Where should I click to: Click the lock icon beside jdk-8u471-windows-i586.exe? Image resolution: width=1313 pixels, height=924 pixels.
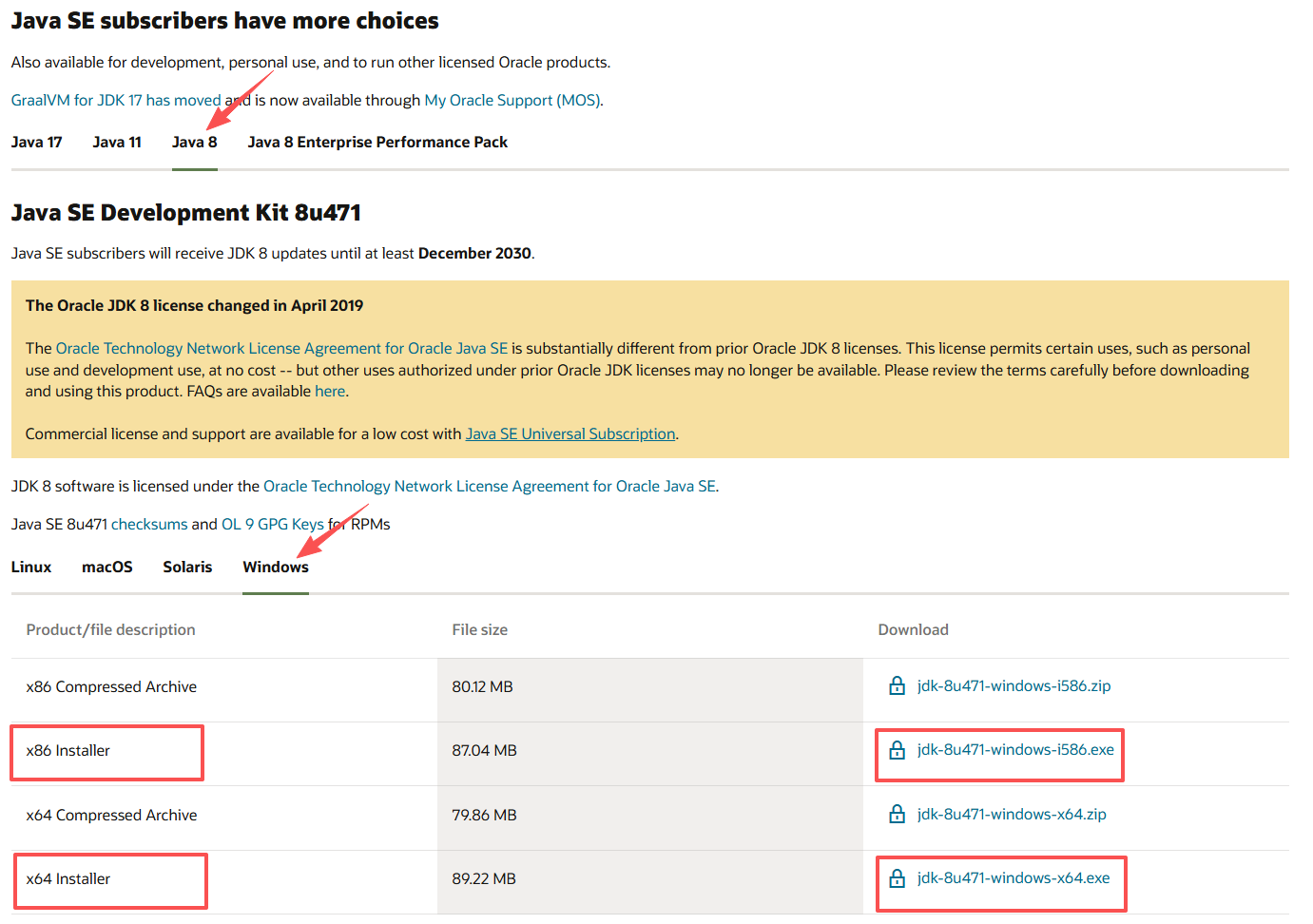pyautogui.click(x=897, y=750)
